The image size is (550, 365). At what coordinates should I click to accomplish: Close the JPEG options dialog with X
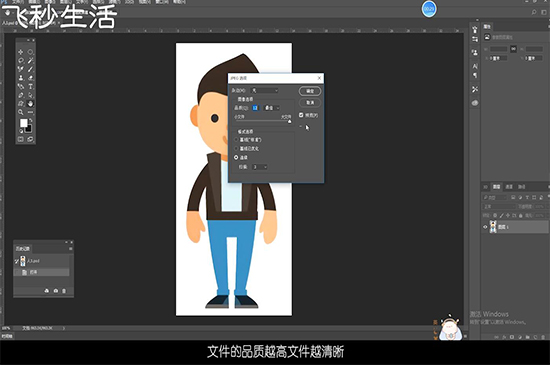tap(319, 78)
